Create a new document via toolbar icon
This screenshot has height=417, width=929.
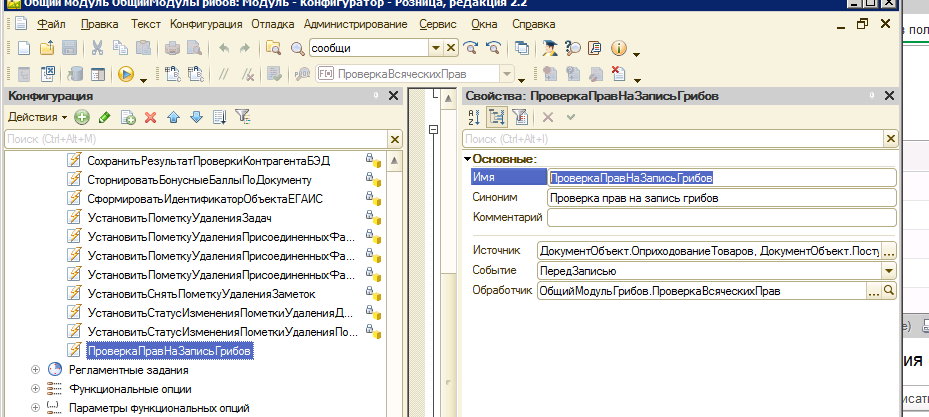[23, 48]
